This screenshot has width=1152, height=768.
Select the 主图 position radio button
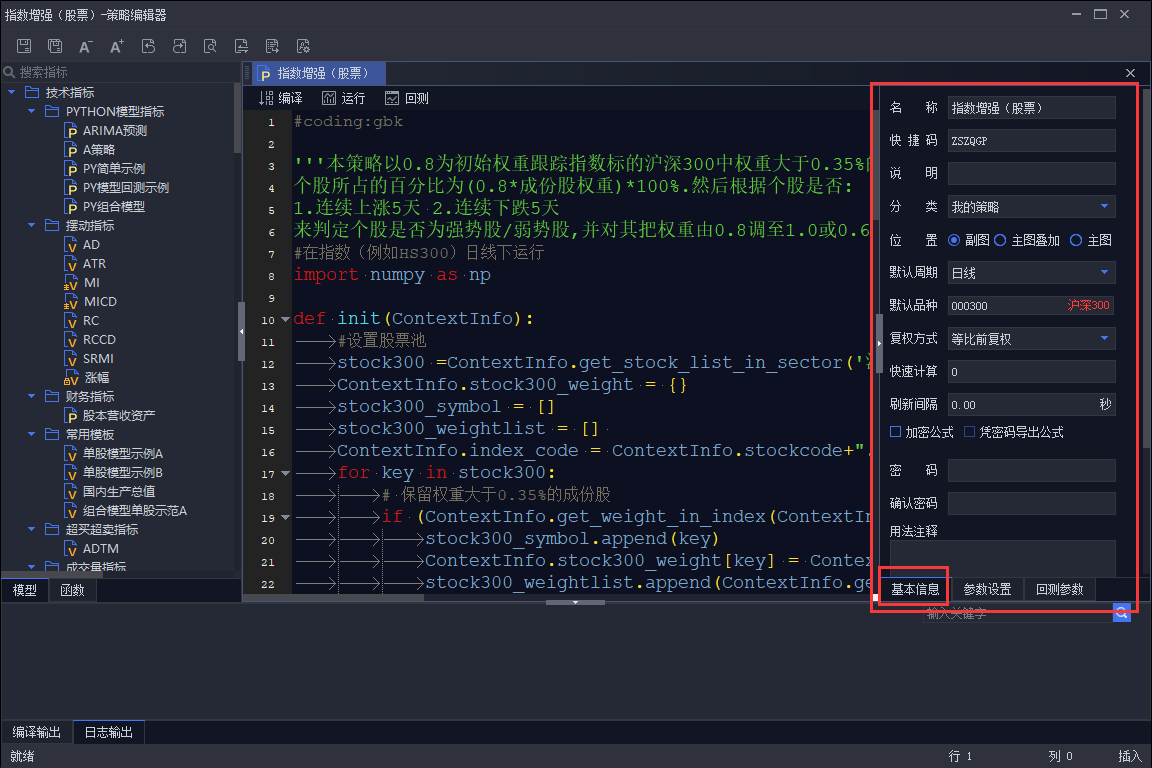pyautogui.click(x=1076, y=240)
